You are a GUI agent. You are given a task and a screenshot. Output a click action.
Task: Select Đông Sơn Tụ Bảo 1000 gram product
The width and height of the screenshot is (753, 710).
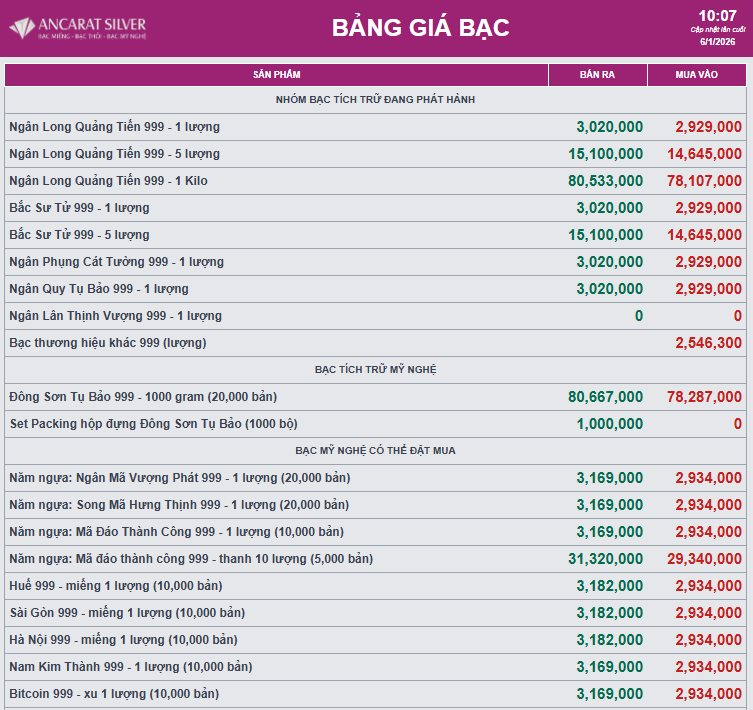[142, 397]
